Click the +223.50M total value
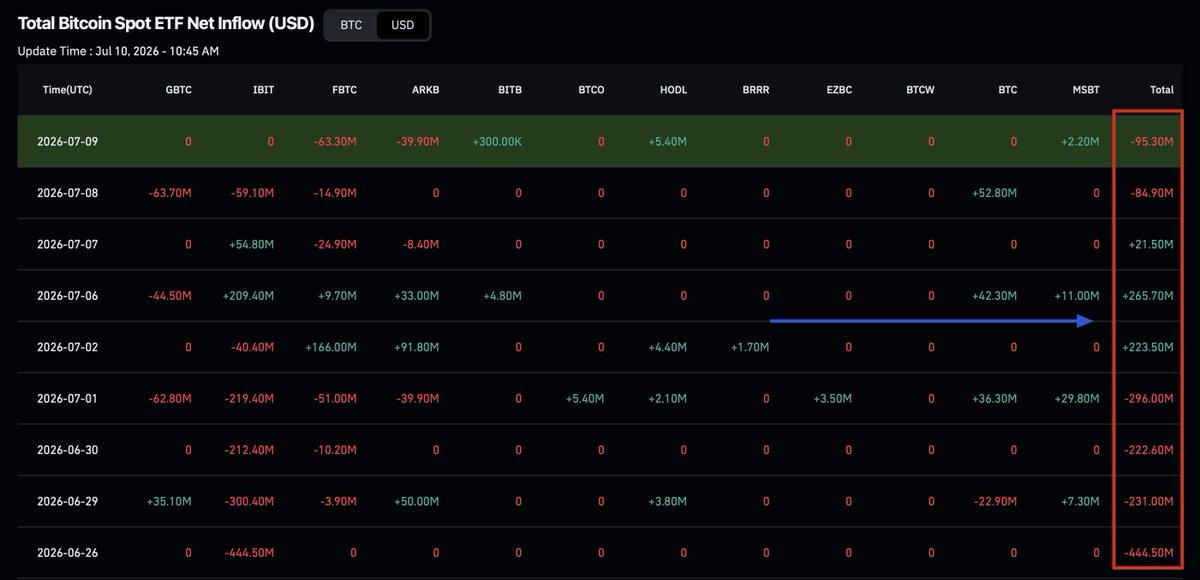The image size is (1200, 580). tap(1149, 348)
